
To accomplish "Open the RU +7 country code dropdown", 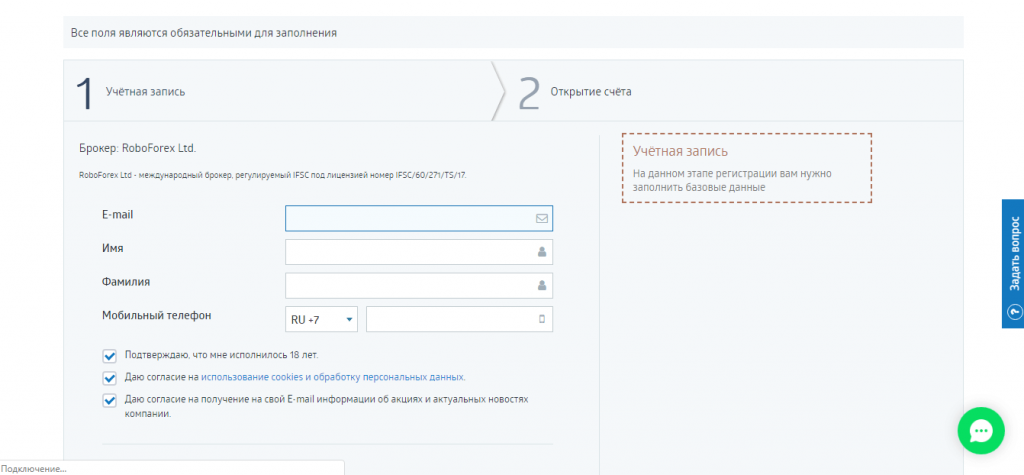I will [321, 319].
